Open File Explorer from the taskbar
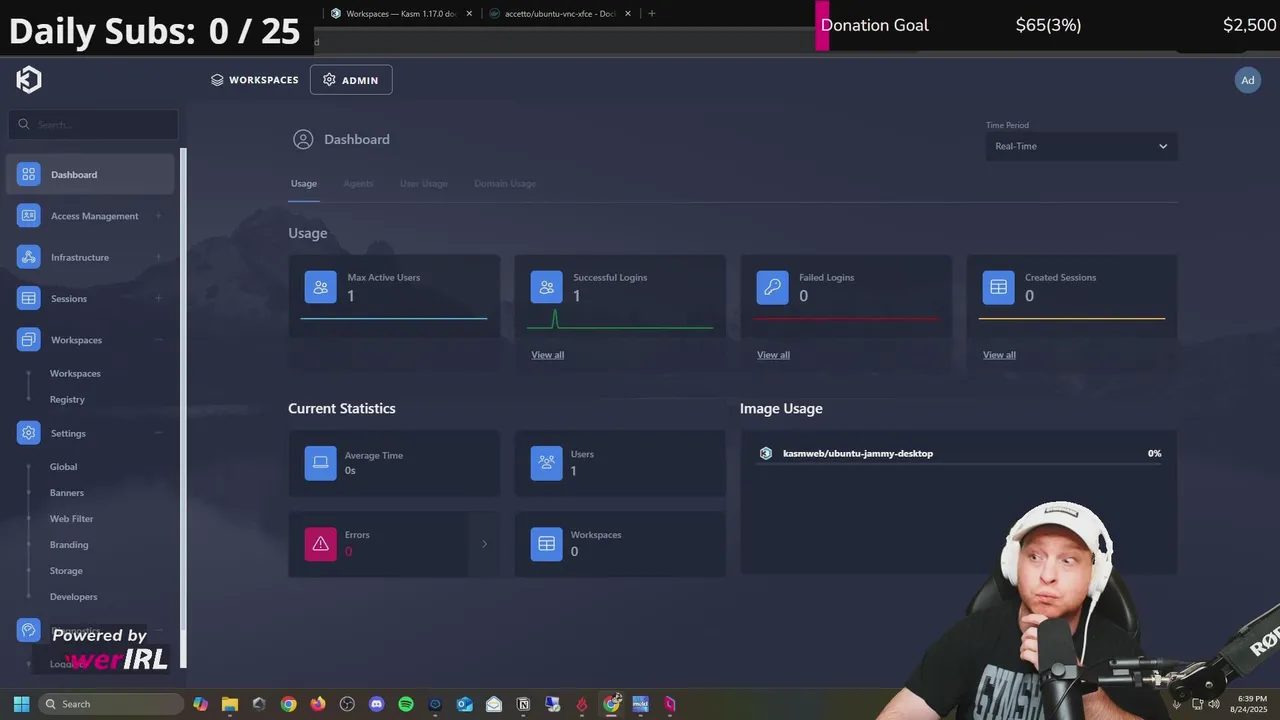 (229, 704)
